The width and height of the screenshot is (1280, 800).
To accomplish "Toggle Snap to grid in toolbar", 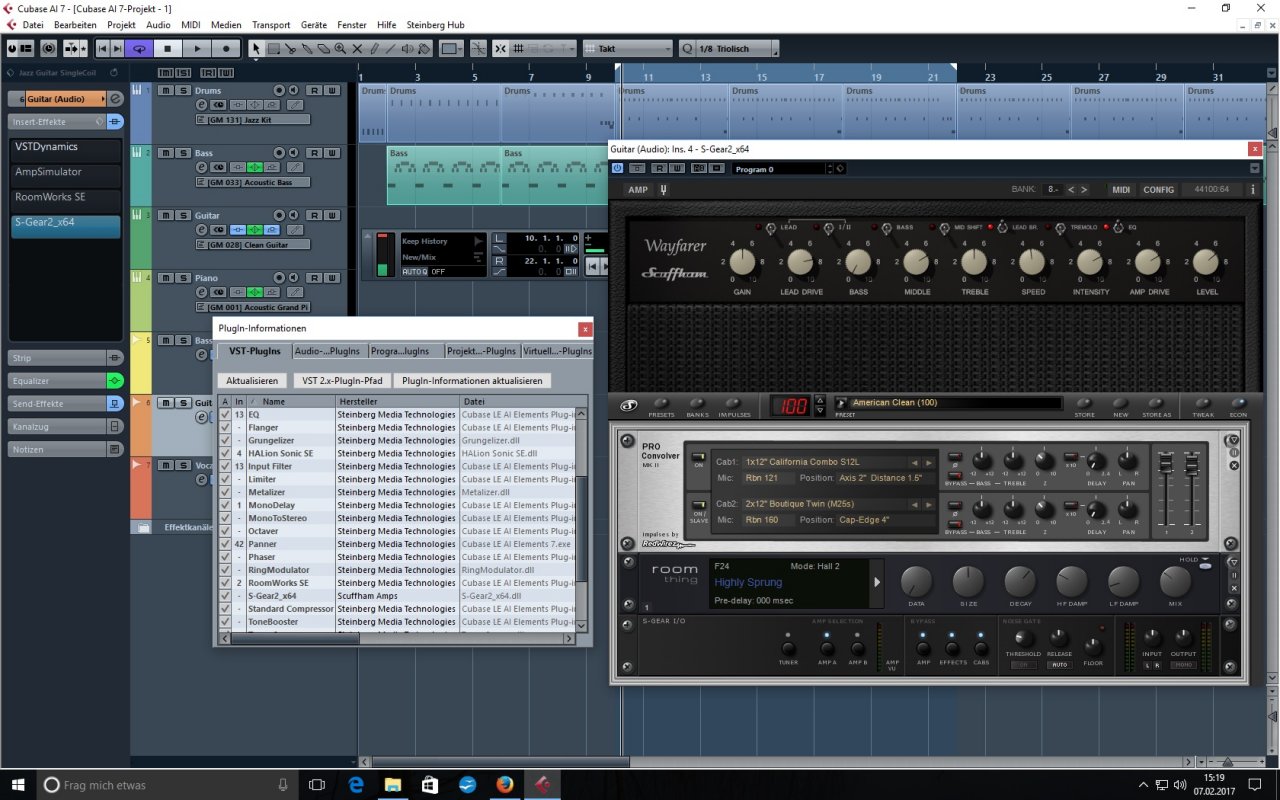I will click(x=501, y=48).
